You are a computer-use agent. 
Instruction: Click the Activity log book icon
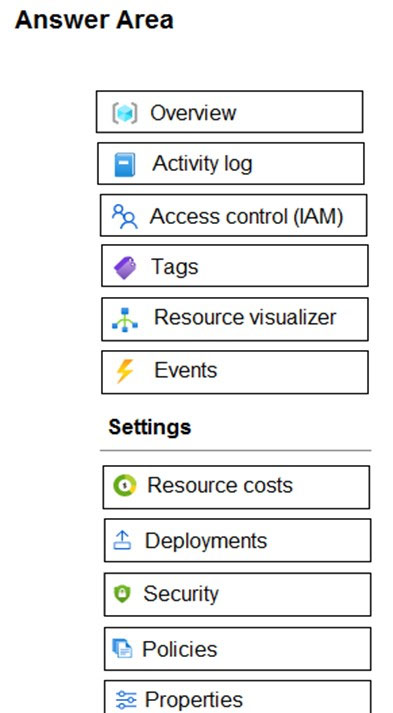[x=125, y=164]
